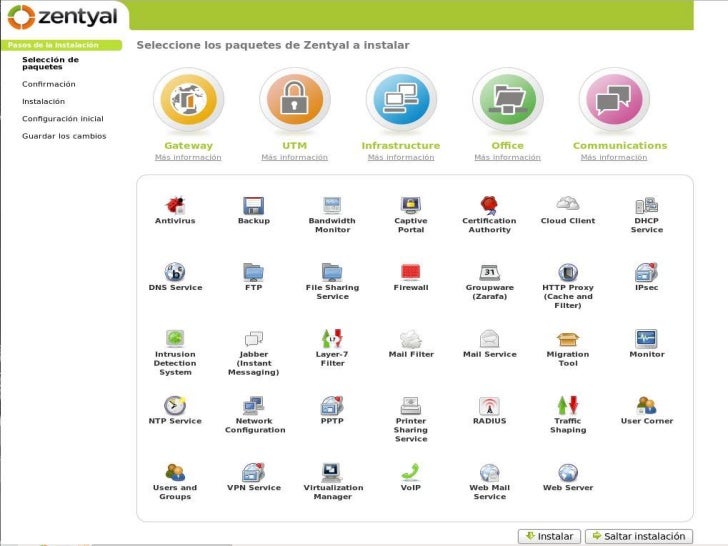728x546 pixels.
Task: Go to the Instalación step
Action: click(x=44, y=101)
